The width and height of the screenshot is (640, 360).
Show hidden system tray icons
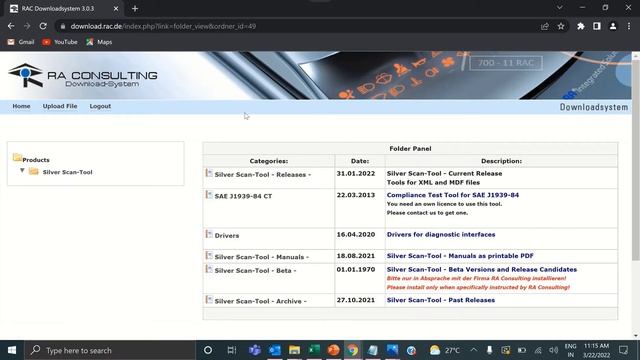tap(473, 350)
